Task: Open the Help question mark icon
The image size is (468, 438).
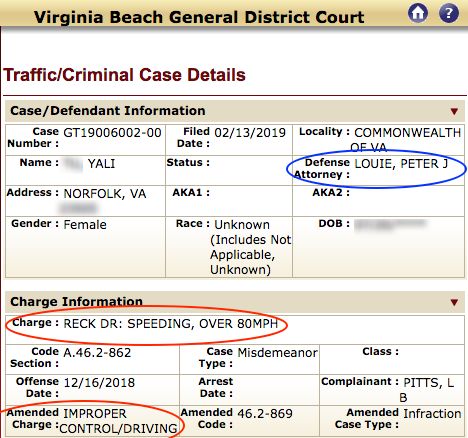Action: (x=449, y=13)
